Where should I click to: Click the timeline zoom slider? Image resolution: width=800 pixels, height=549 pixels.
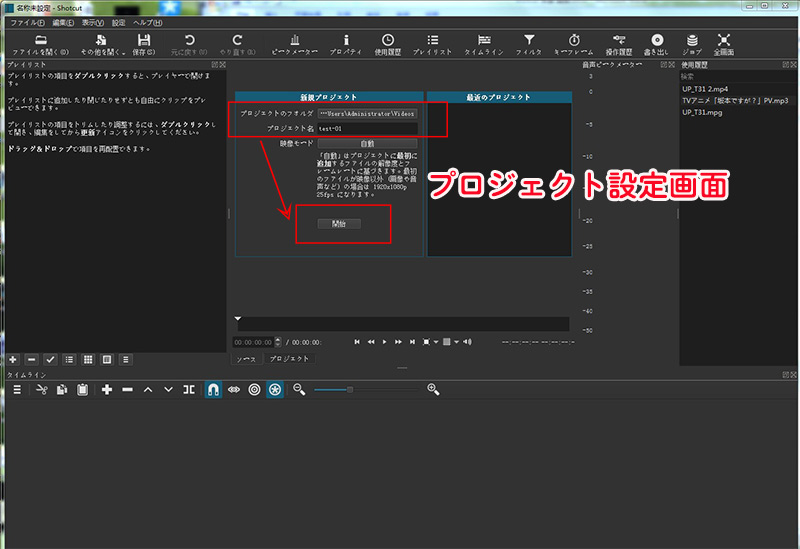point(366,390)
